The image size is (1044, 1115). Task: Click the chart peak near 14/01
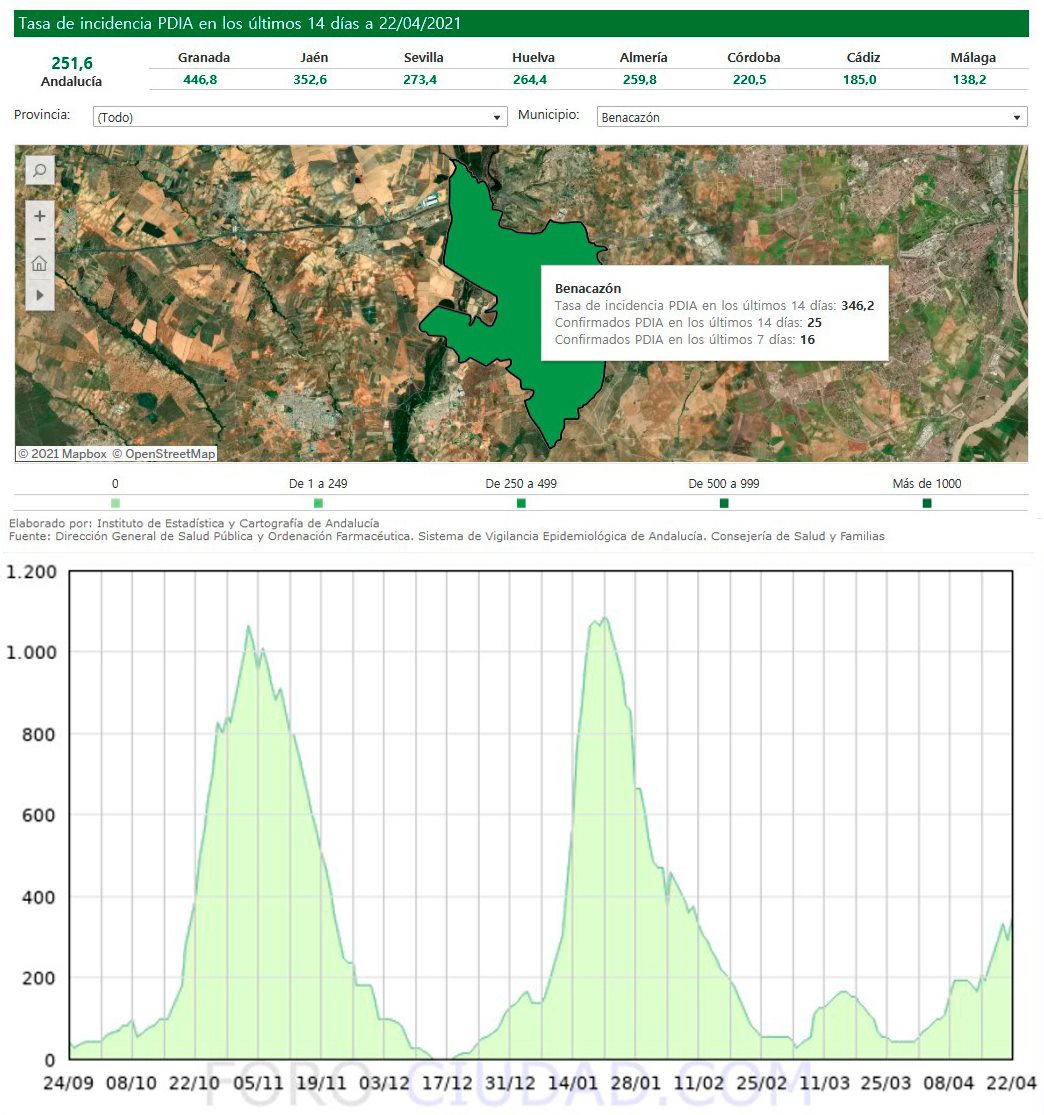click(x=603, y=620)
